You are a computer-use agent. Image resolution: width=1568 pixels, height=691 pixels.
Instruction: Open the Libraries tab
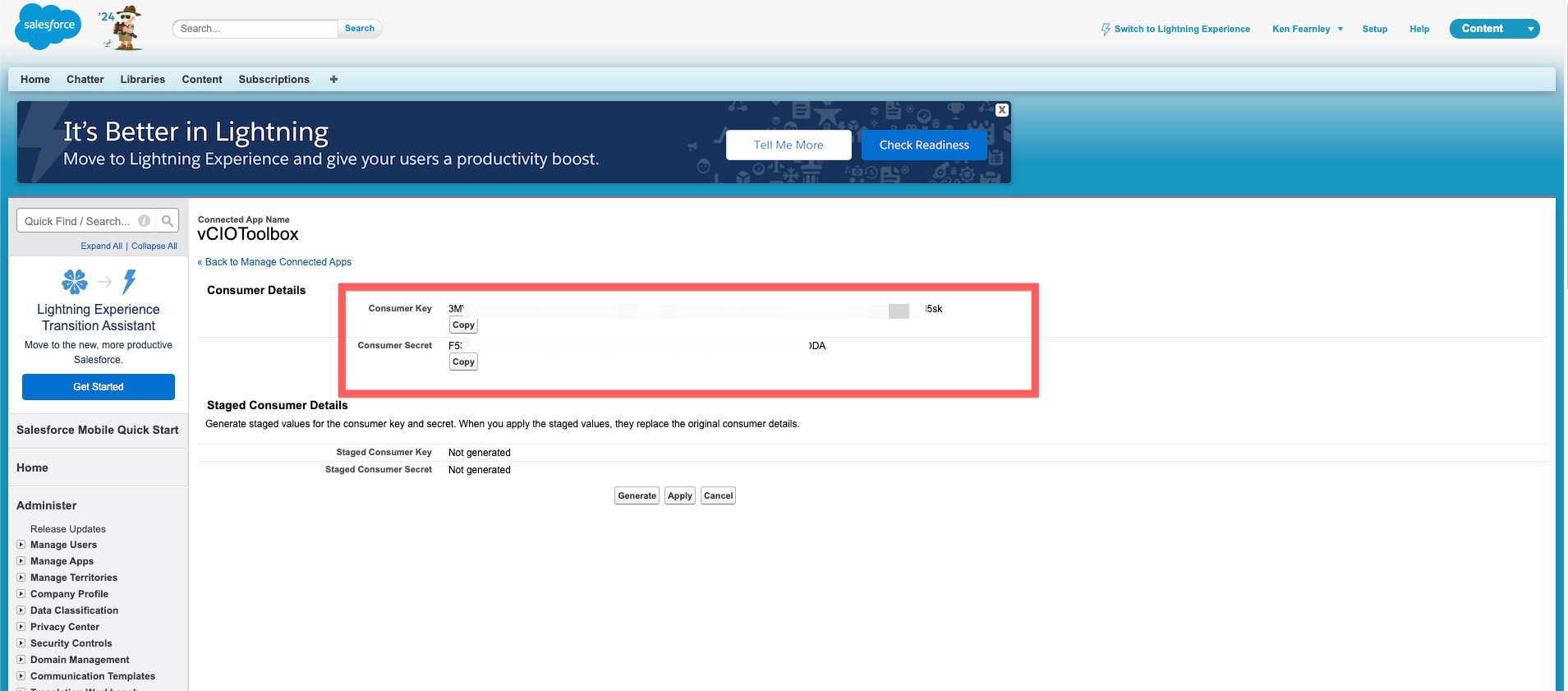click(143, 80)
